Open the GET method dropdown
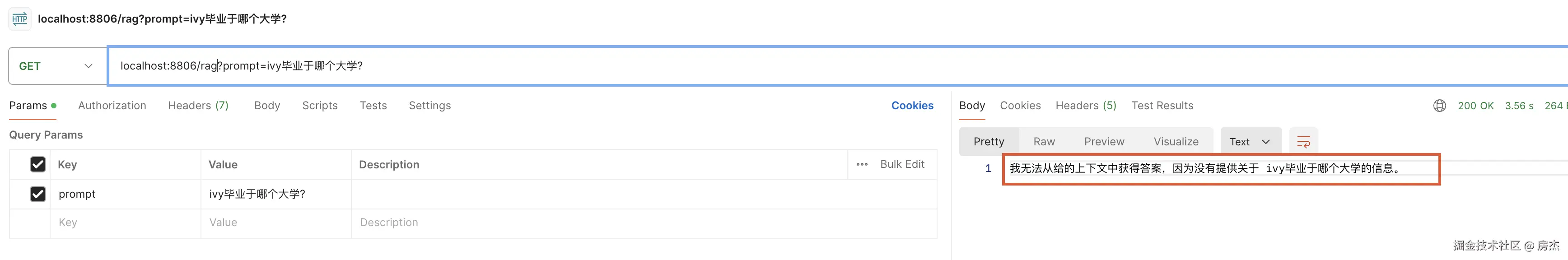This screenshot has width=1568, height=260. 56,66
